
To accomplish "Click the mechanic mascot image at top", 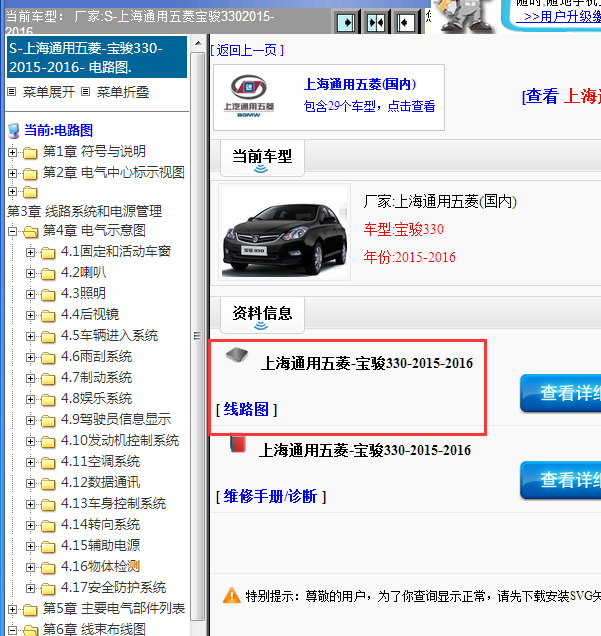I will click(x=464, y=16).
